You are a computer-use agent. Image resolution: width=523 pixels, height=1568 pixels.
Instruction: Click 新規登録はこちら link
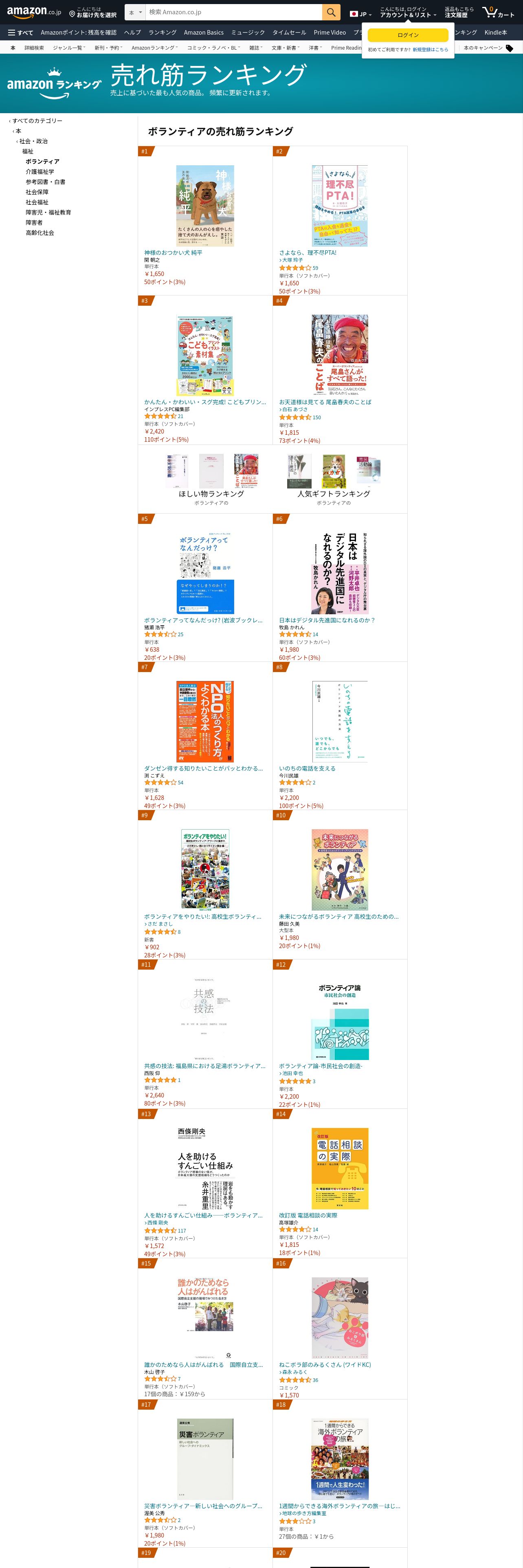(431, 50)
